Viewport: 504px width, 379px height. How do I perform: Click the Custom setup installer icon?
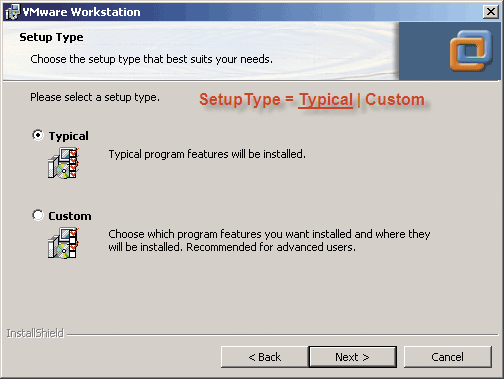[63, 243]
